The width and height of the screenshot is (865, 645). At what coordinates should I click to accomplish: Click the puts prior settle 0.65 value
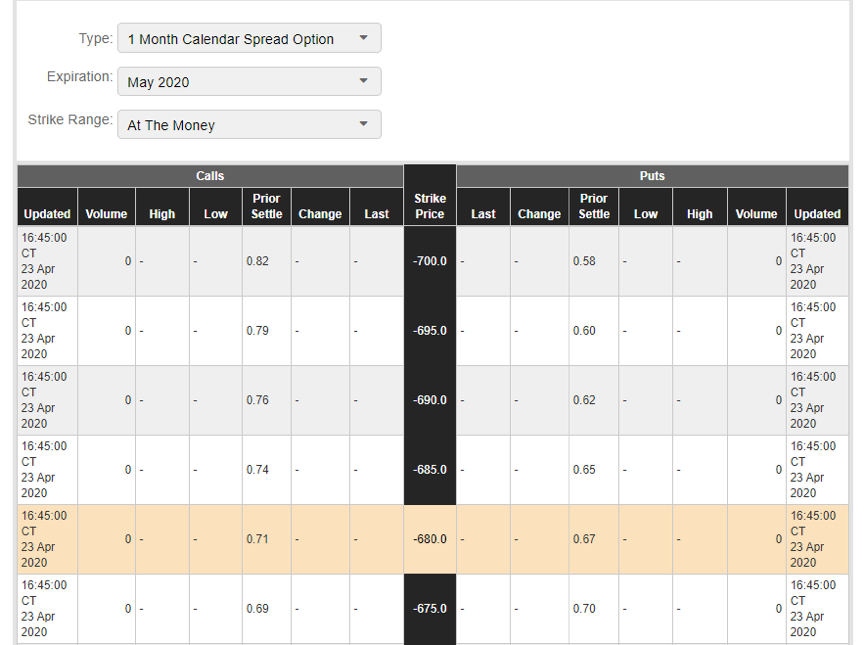[584, 470]
